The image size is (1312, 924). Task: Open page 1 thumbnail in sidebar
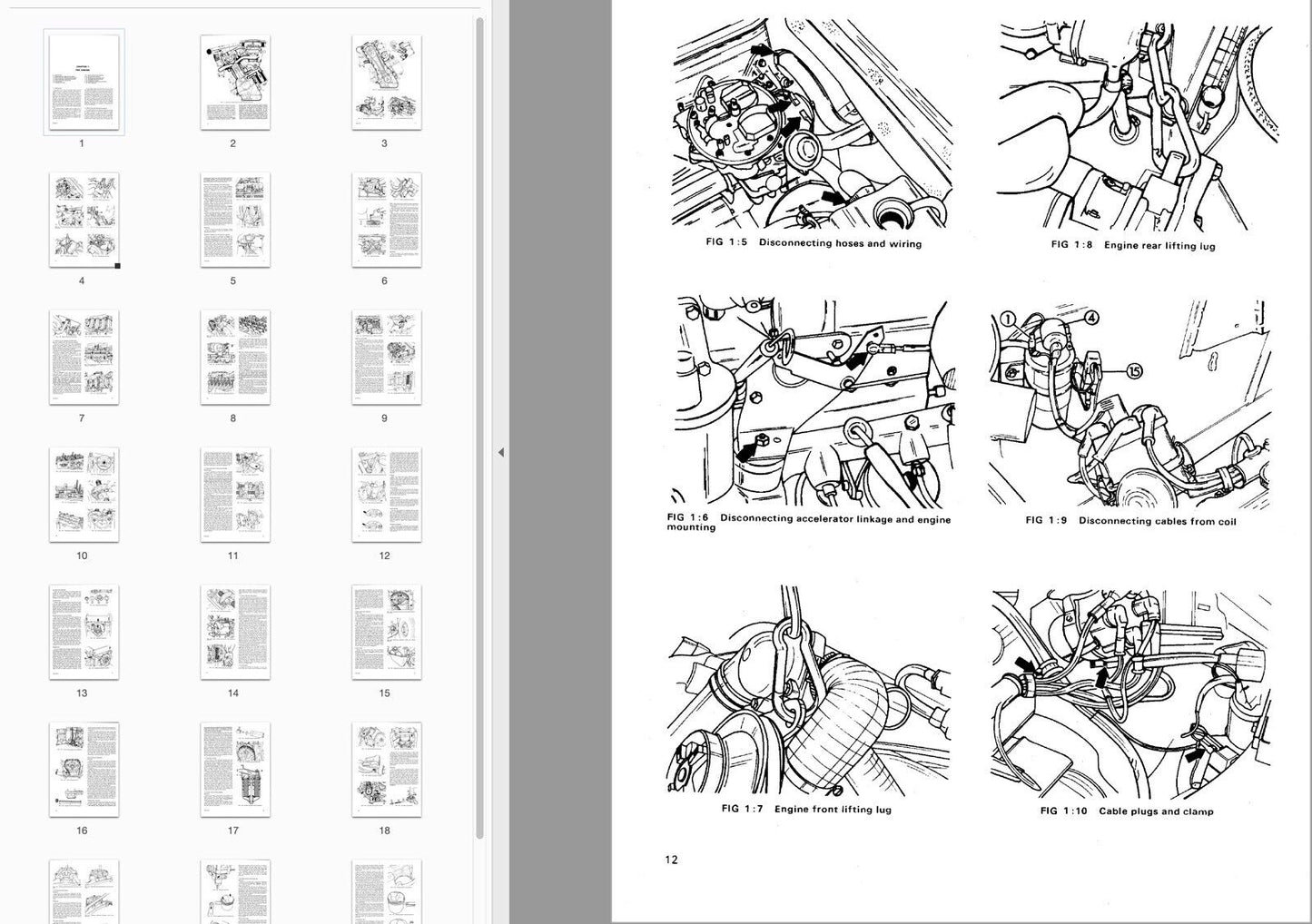click(x=84, y=83)
